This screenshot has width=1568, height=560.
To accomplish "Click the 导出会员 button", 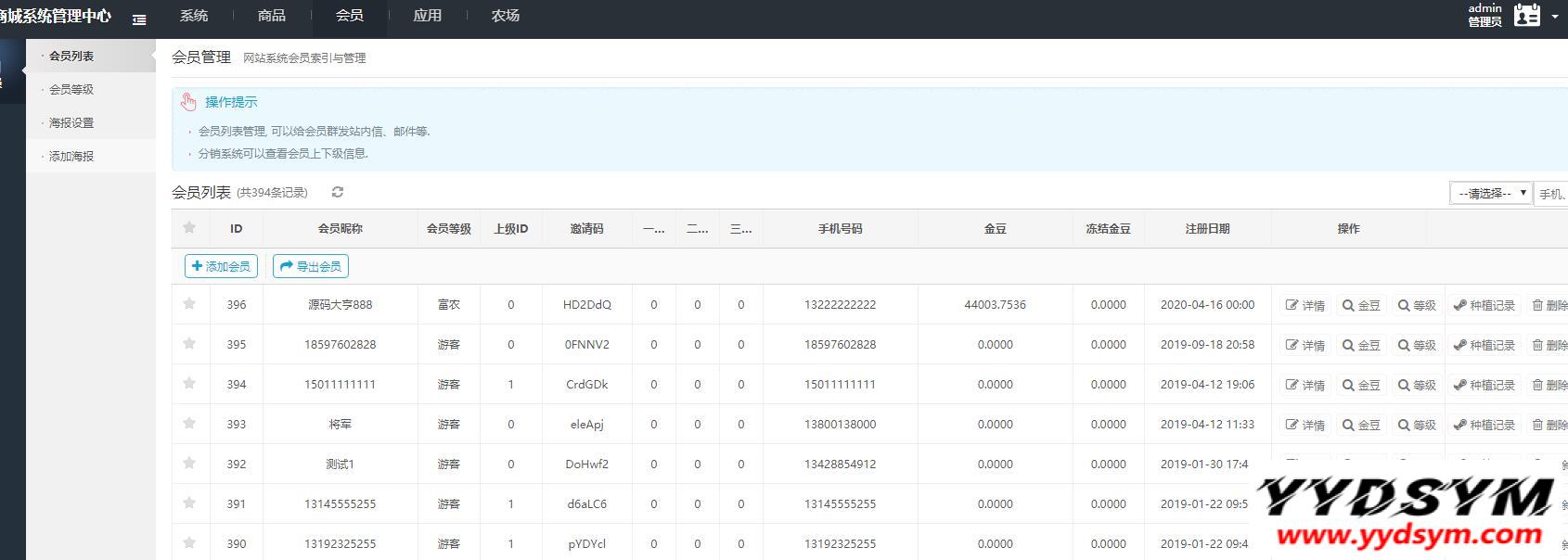I will (311, 266).
